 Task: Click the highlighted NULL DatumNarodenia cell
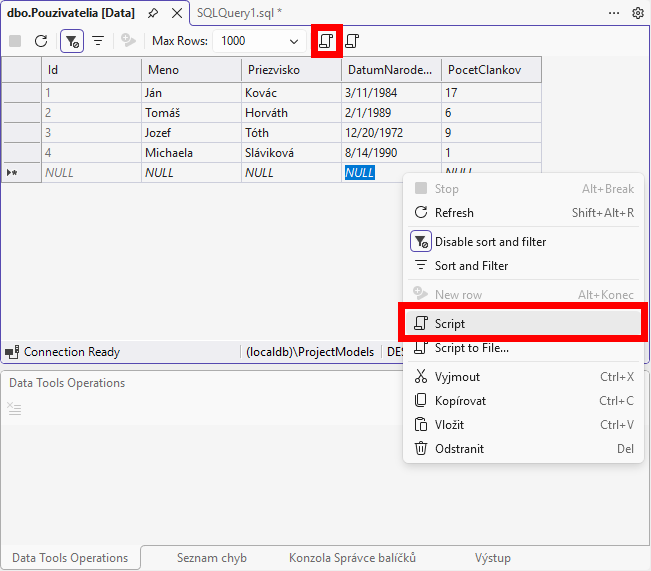(360, 172)
